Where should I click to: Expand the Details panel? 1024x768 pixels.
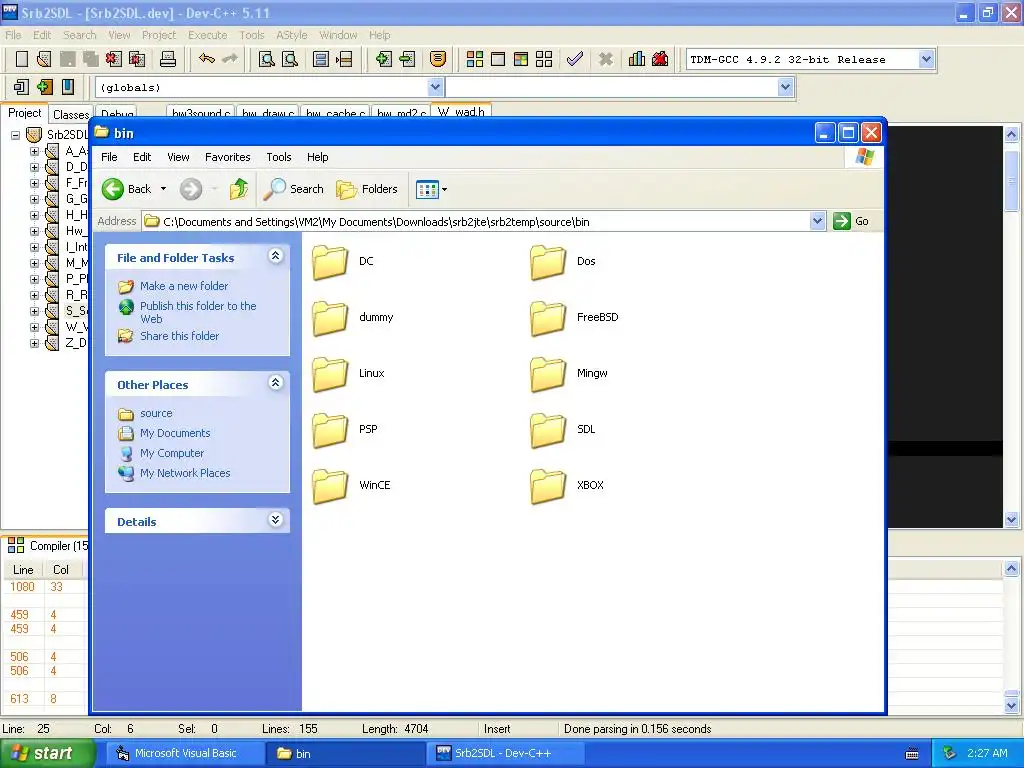[276, 520]
